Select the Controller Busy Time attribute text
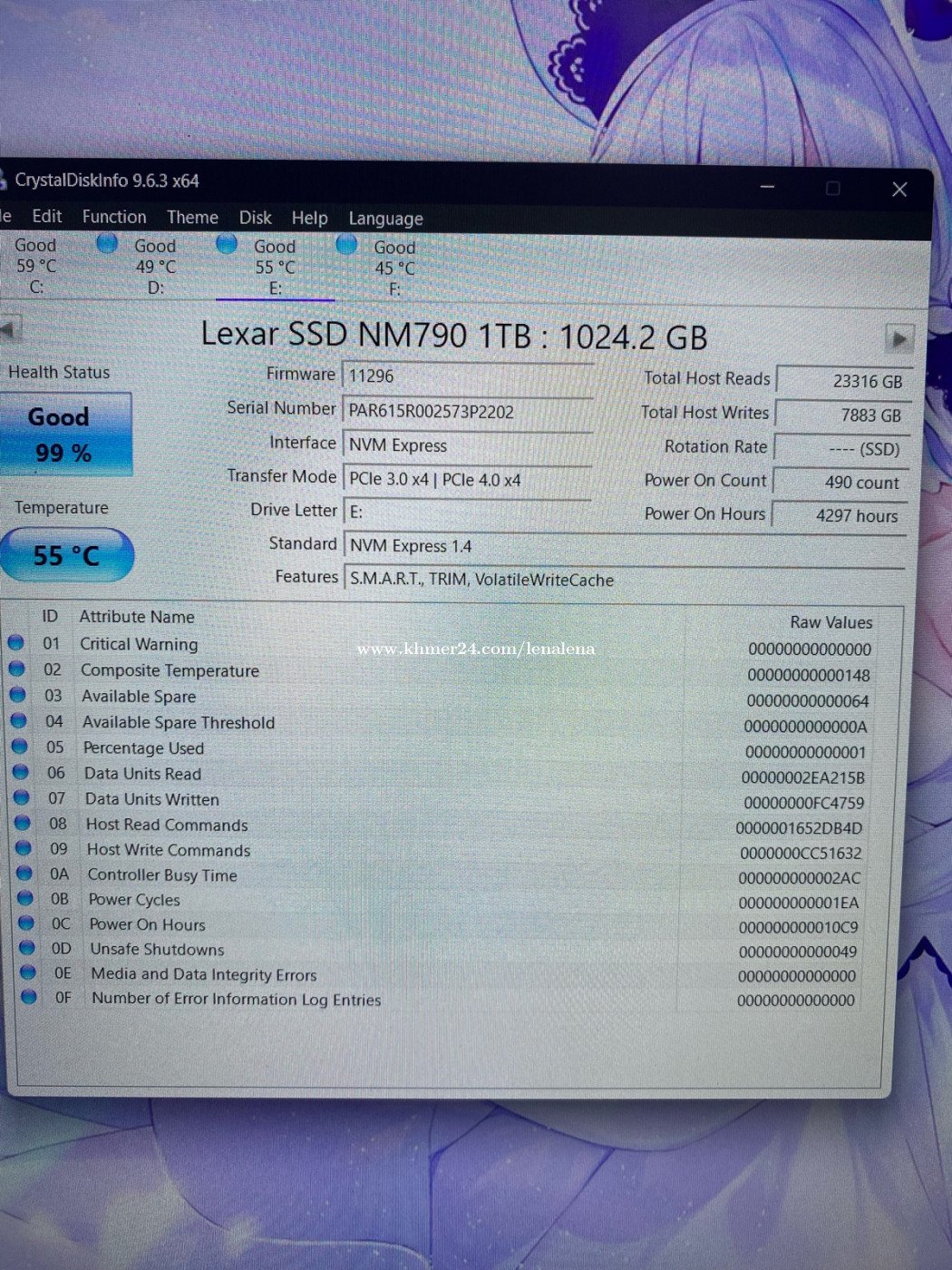 coord(162,874)
